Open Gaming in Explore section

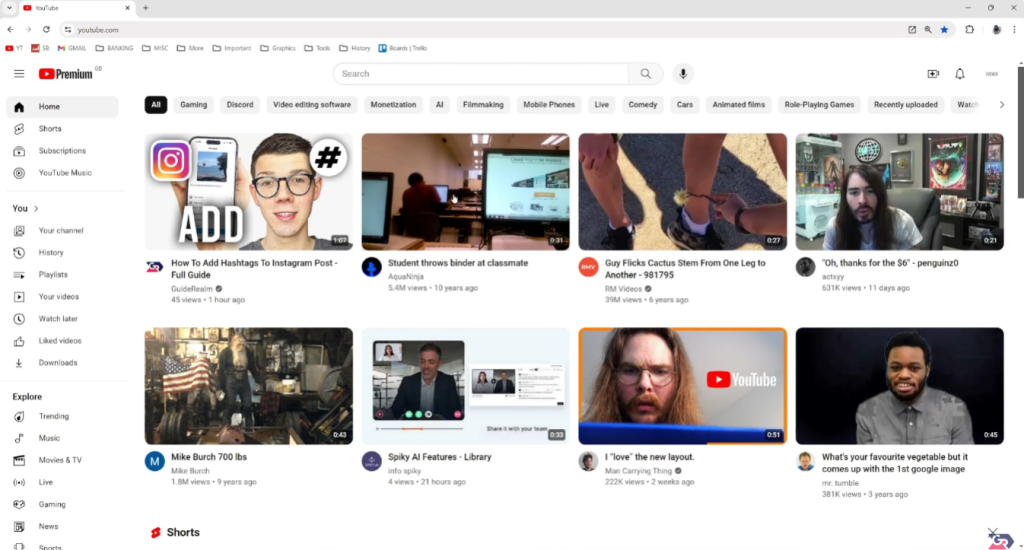pos(62,504)
